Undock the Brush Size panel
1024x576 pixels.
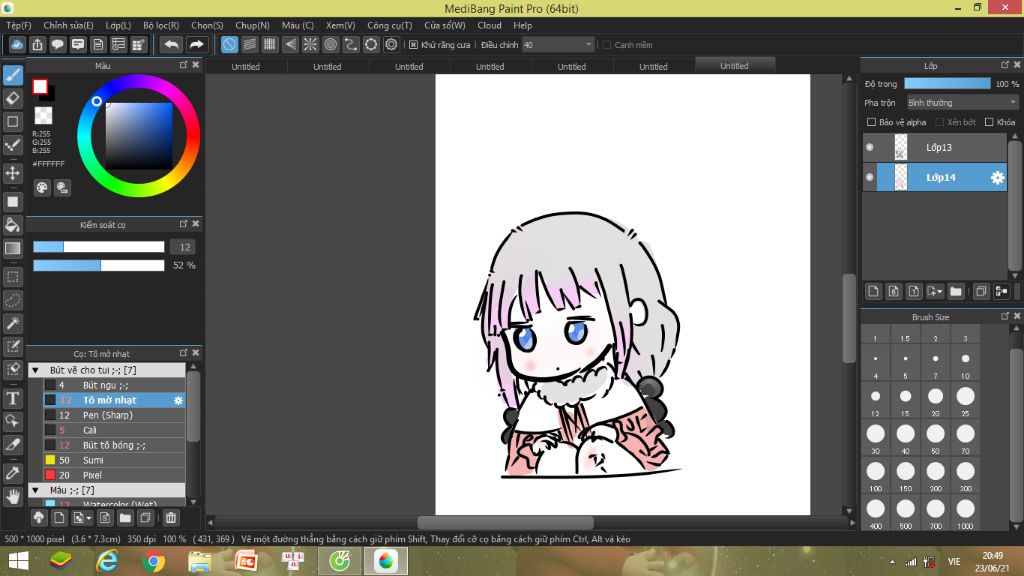1005,316
